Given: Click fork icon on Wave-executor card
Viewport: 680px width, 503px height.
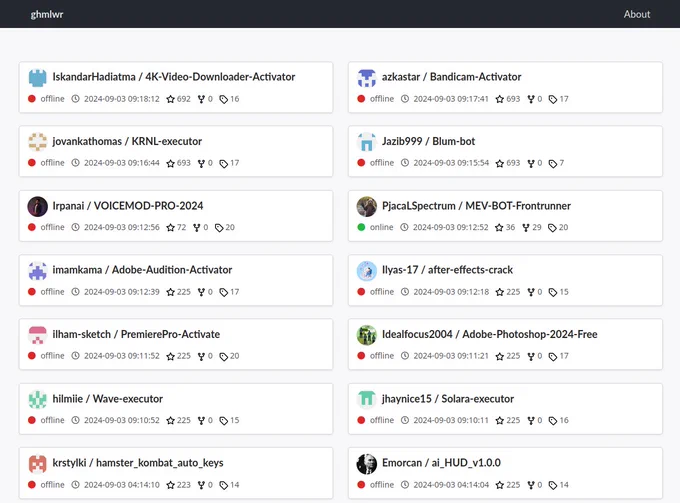Looking at the screenshot, I should [x=201, y=421].
